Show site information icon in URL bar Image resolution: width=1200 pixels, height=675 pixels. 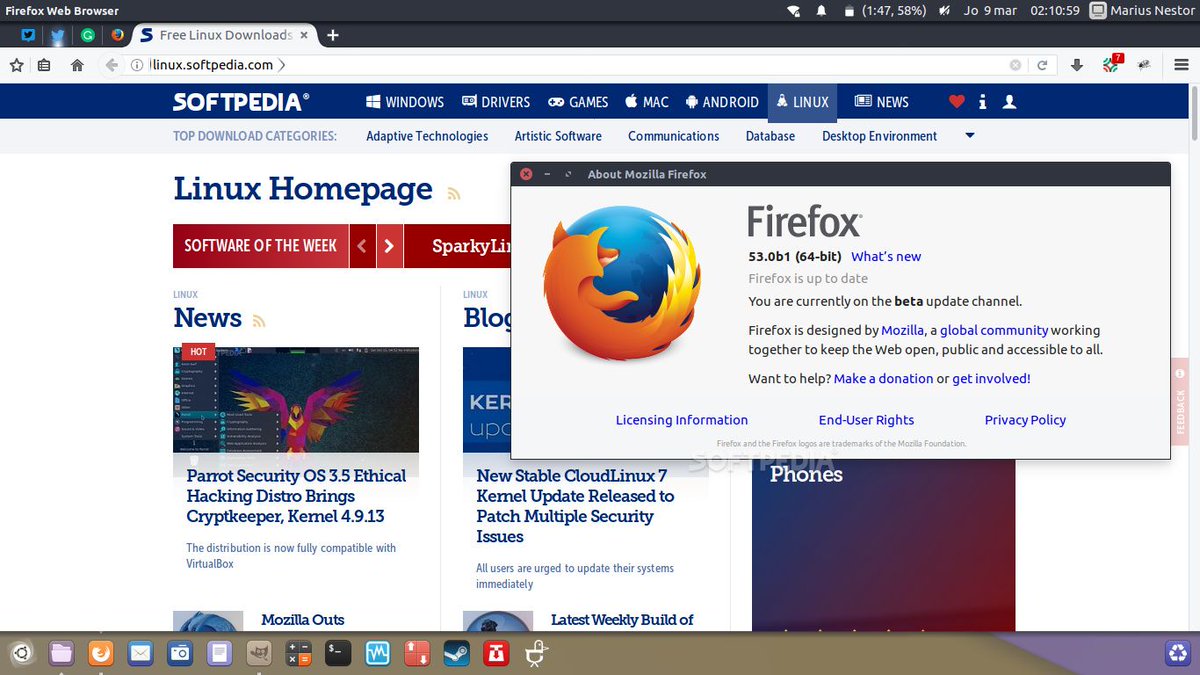[138, 65]
